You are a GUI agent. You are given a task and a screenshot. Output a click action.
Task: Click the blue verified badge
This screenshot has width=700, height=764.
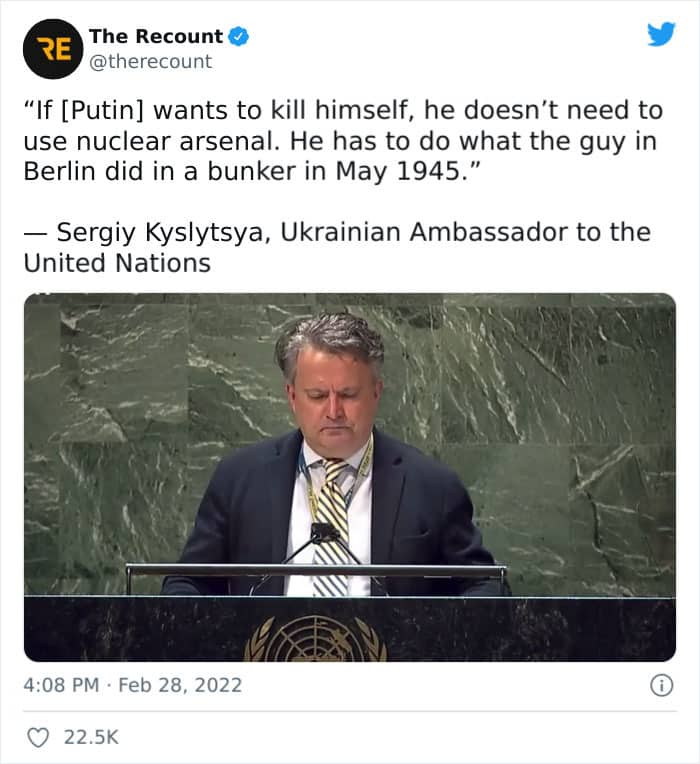point(239,37)
